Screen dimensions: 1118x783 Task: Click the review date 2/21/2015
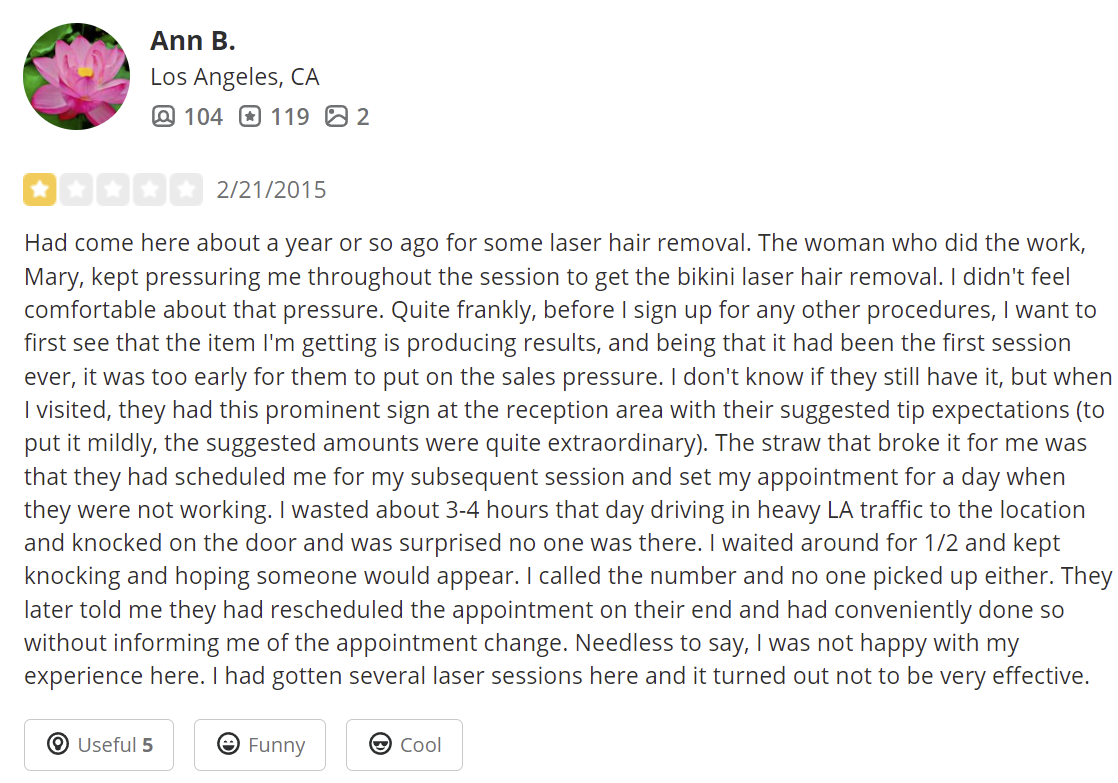pyautogui.click(x=271, y=190)
